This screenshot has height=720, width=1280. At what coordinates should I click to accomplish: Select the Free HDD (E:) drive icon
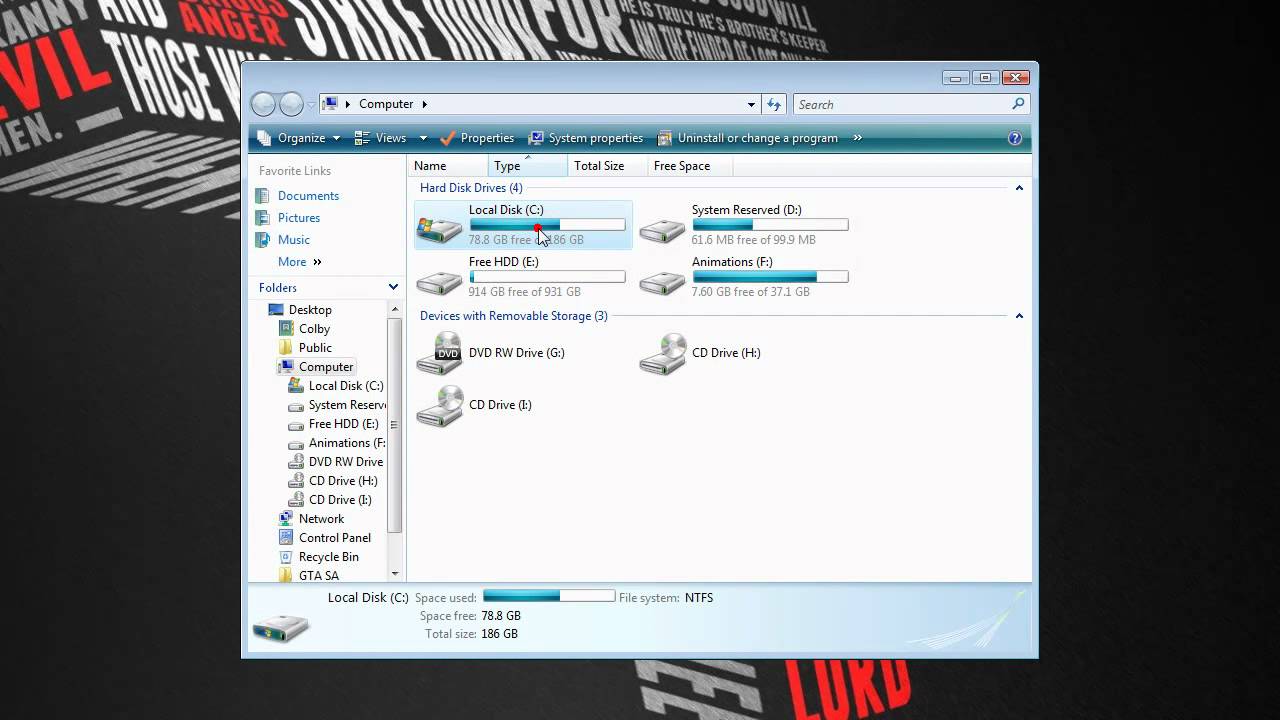[x=440, y=281]
